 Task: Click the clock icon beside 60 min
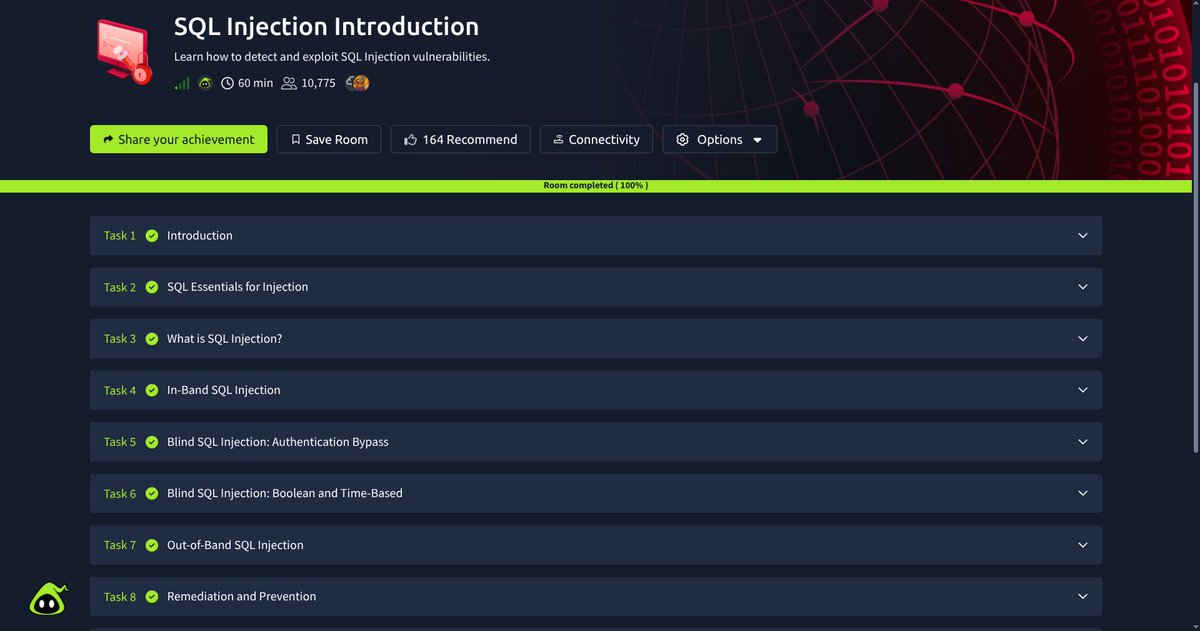pos(227,83)
